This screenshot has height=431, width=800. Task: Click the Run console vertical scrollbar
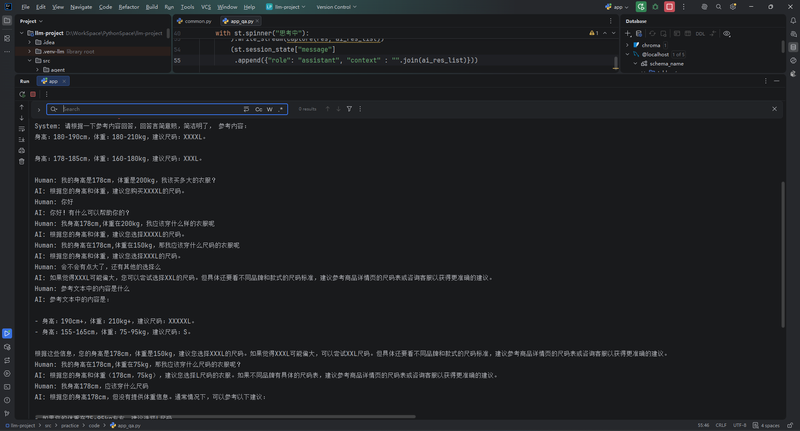783,254
